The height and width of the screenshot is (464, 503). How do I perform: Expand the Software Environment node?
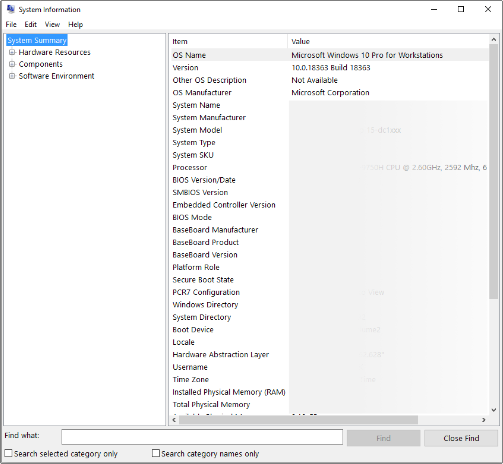(x=12, y=76)
